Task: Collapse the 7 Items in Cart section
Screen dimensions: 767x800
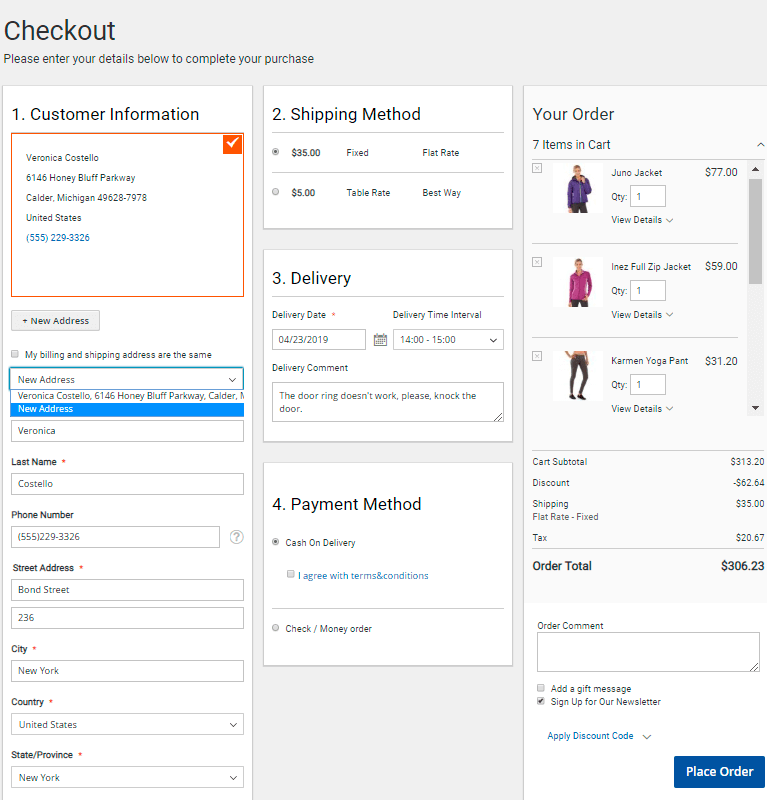Action: click(x=760, y=145)
